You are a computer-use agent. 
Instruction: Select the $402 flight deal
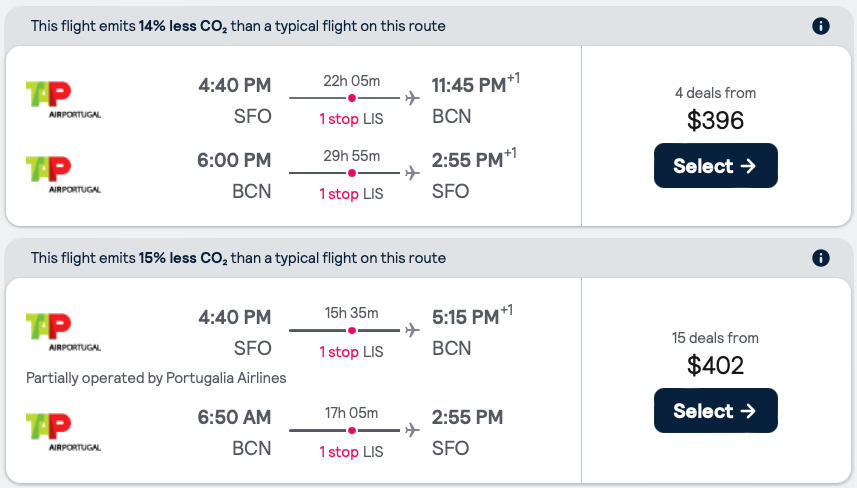click(715, 411)
